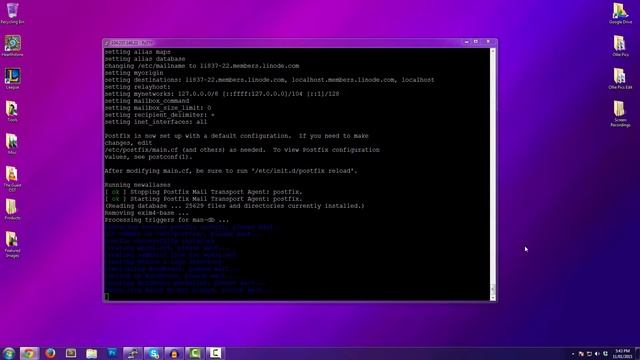The height and width of the screenshot is (360, 640).
Task: Open Skype from the taskbar
Action: pos(153,353)
